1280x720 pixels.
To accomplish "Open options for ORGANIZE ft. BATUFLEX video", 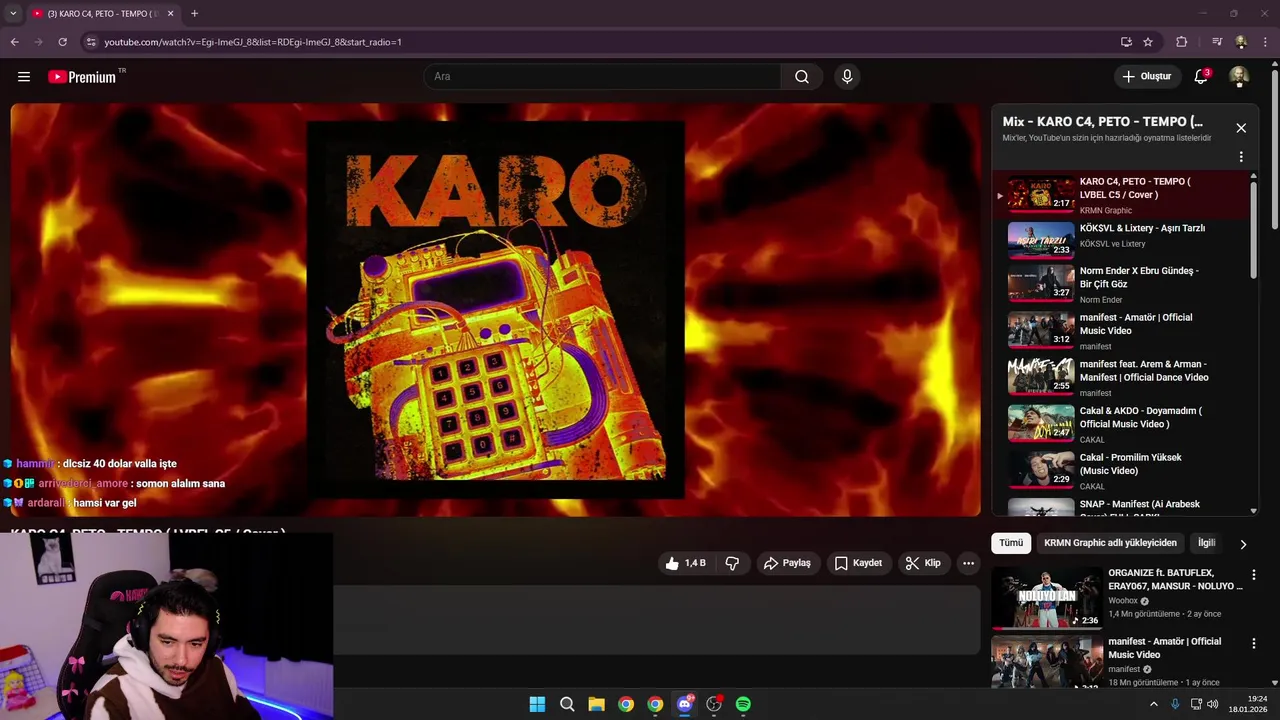I will (x=1254, y=575).
